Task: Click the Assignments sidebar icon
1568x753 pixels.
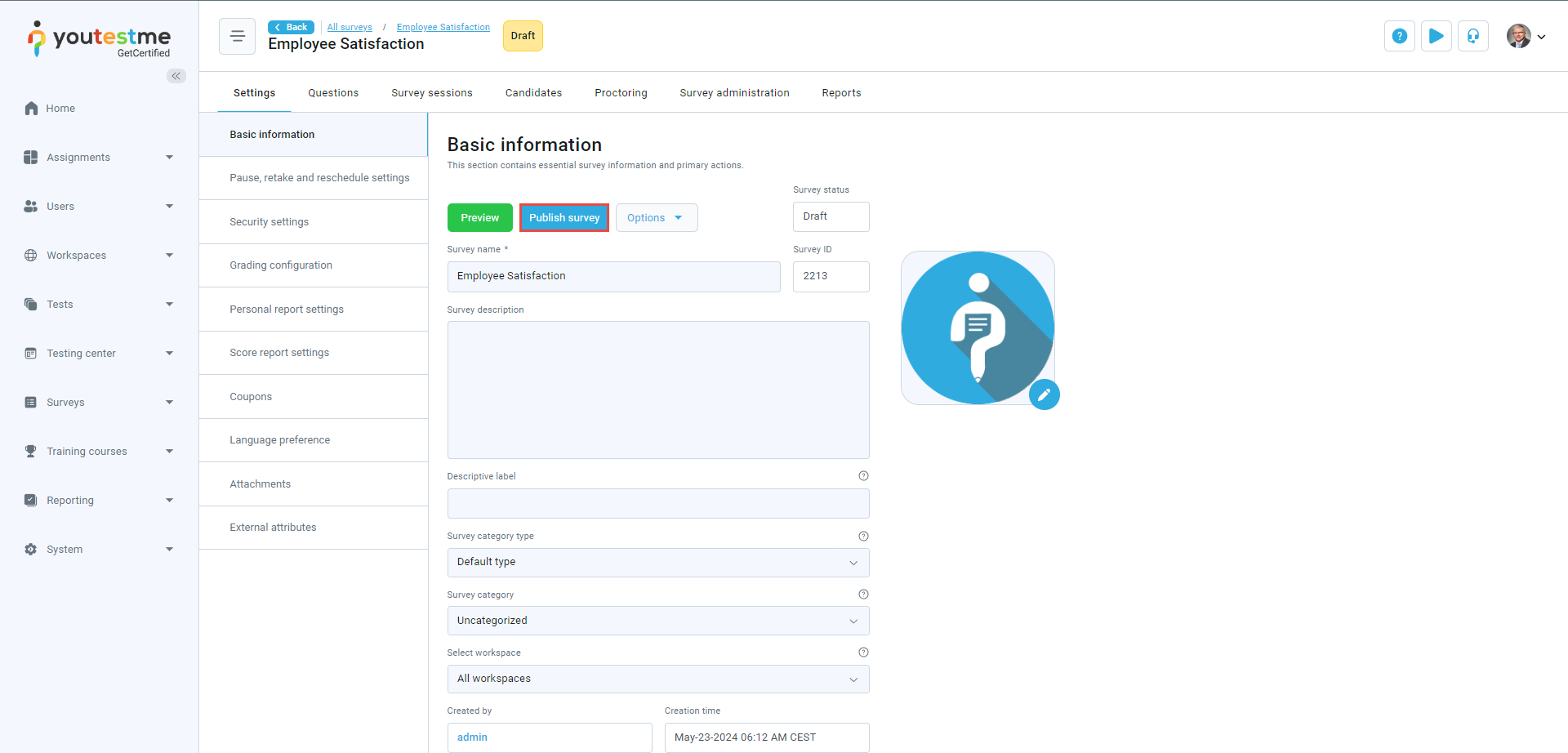Action: 31,158
